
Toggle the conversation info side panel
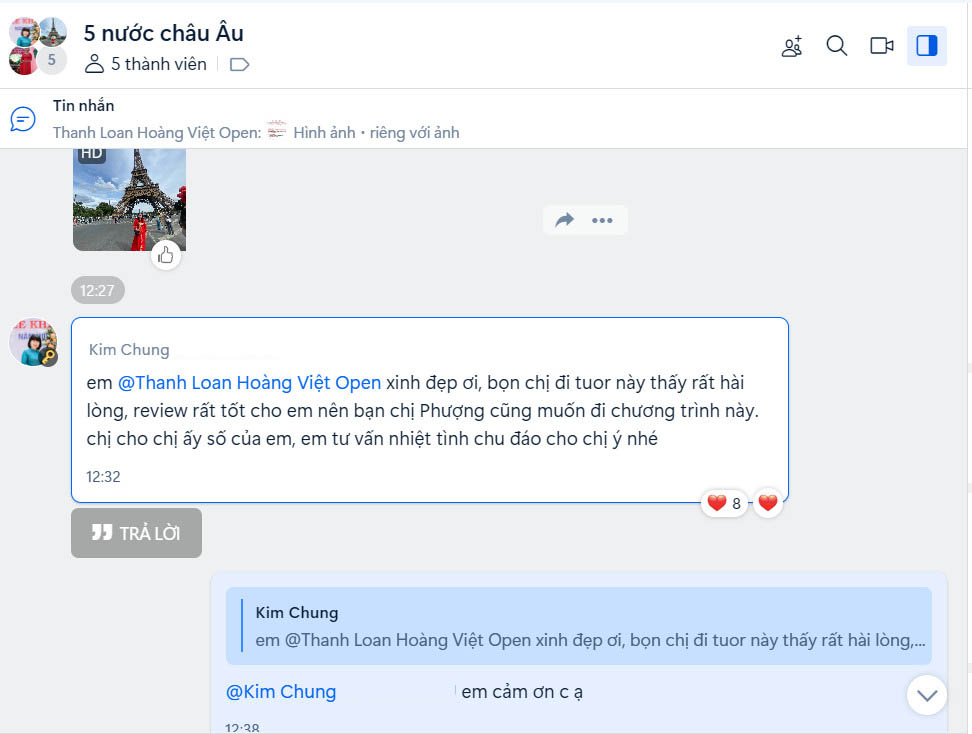click(927, 46)
